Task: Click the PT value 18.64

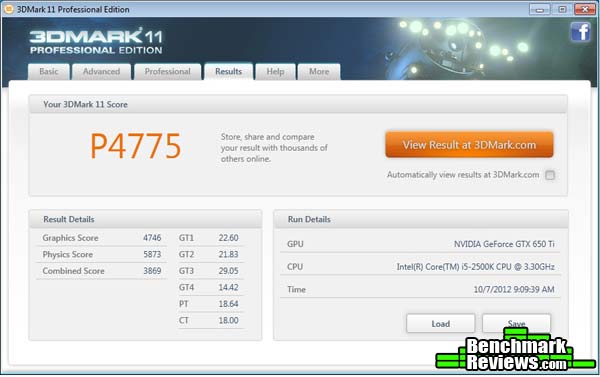Action: [228, 304]
